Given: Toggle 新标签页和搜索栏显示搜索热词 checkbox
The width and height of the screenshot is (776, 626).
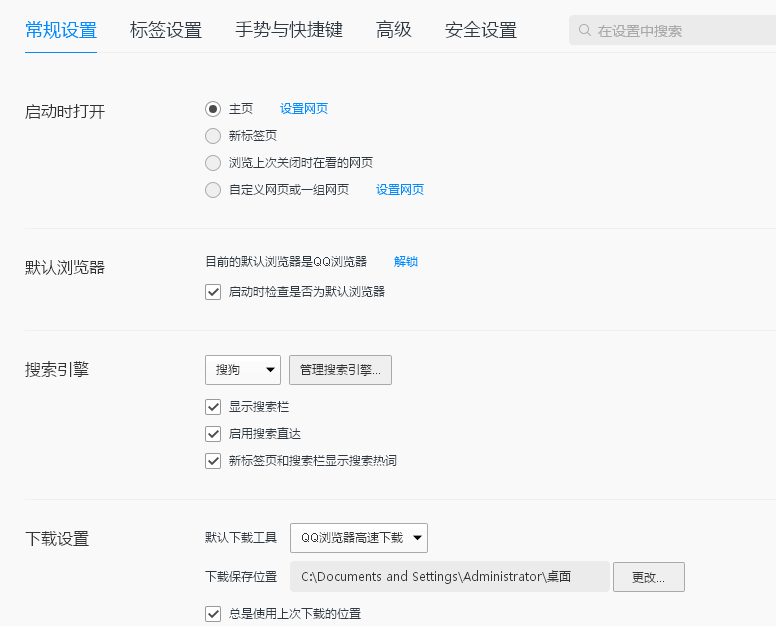Looking at the screenshot, I should tap(213, 461).
